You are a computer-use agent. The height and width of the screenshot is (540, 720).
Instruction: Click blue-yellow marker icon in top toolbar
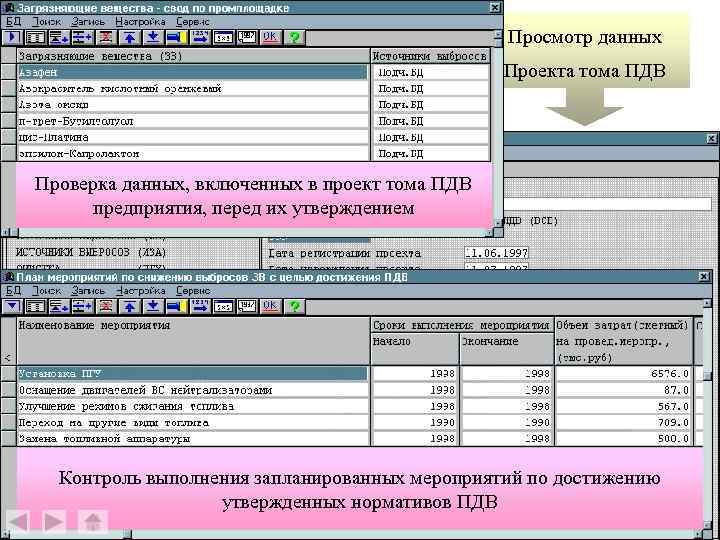point(176,37)
